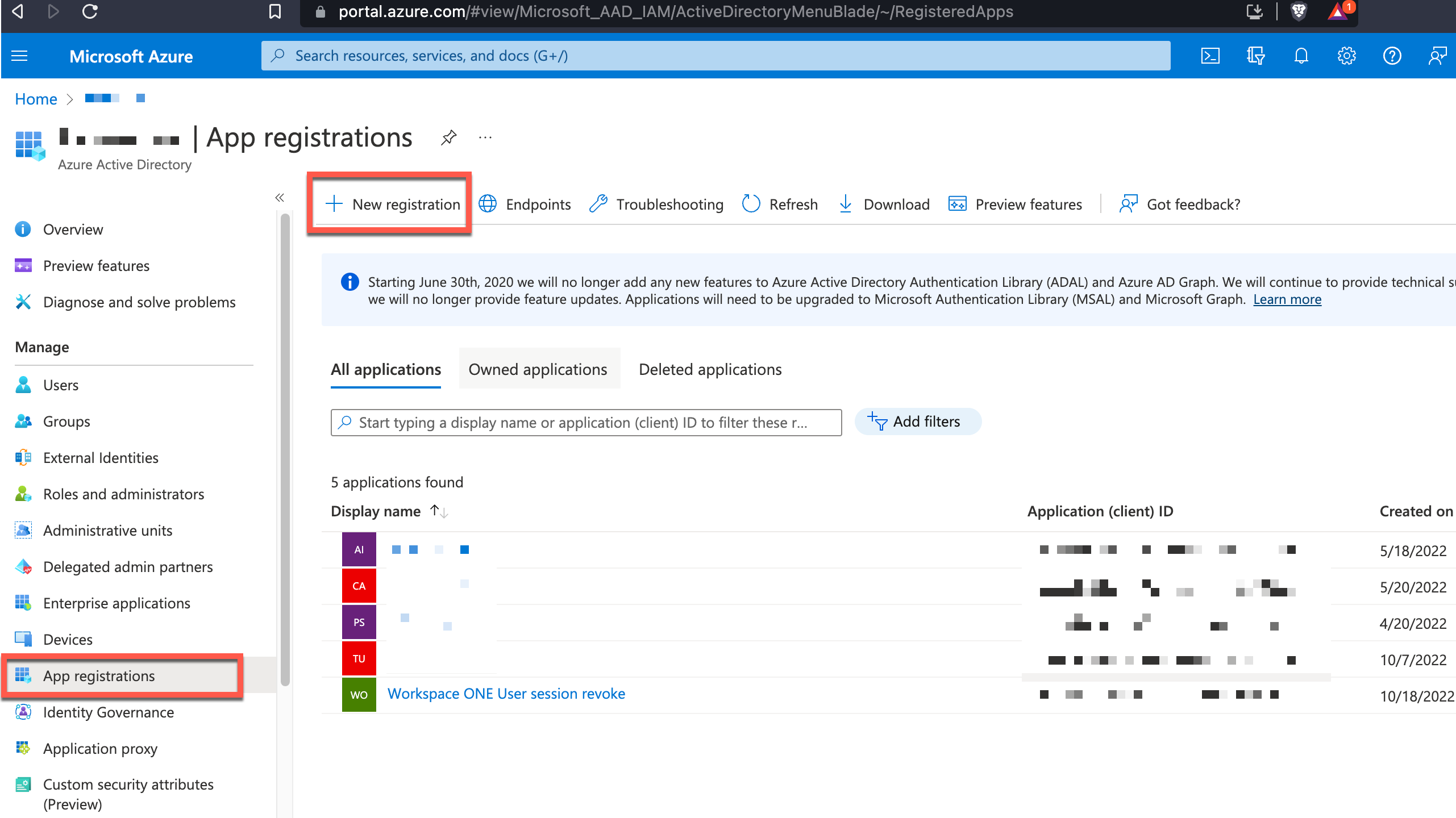Open the Cloud Shell icon
This screenshot has width=1456, height=818.
pos(1210,56)
